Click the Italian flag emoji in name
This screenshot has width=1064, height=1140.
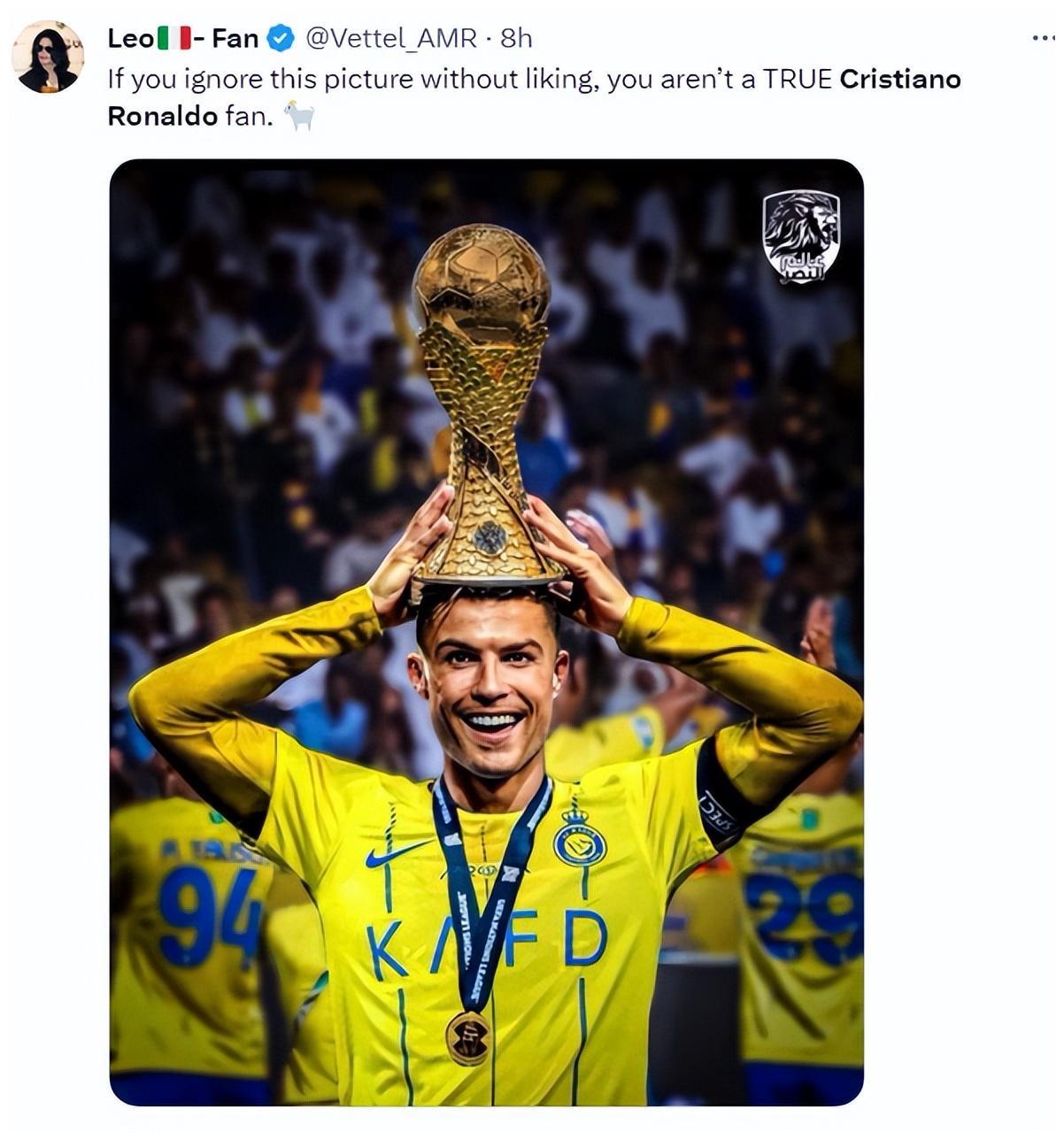coord(175,39)
